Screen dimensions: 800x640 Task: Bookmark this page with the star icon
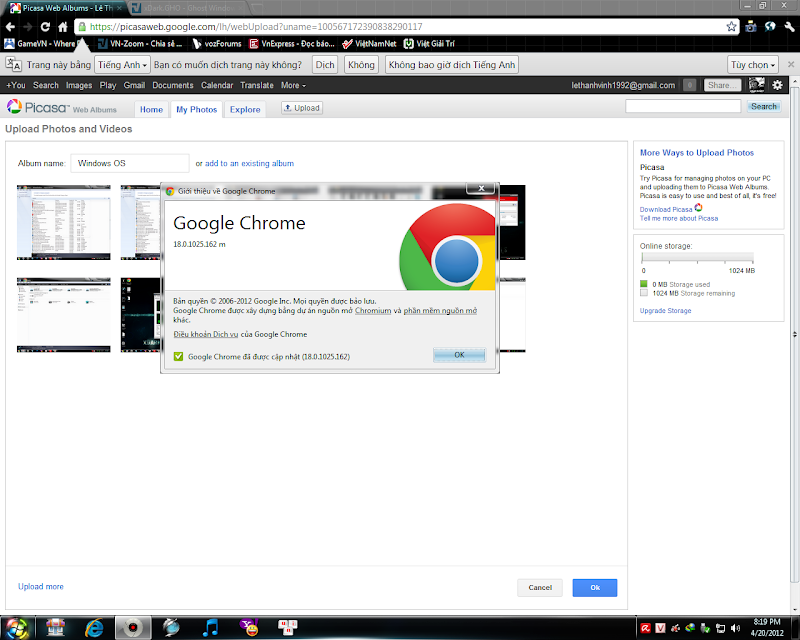pyautogui.click(x=731, y=27)
